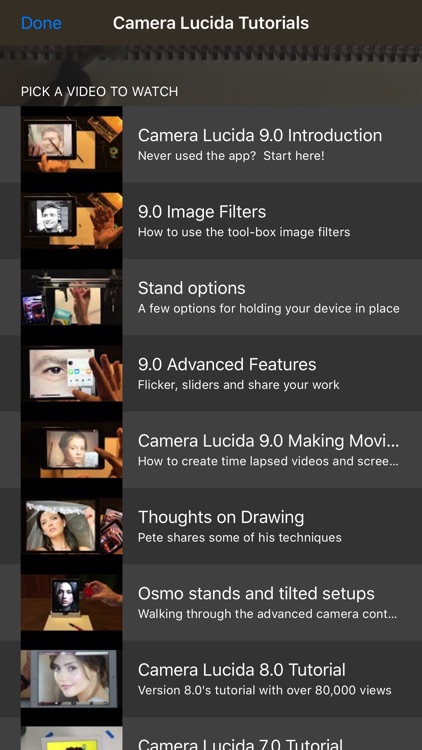This screenshot has width=422, height=750.
Task: Open the Thoughts on Drawing thumbnail
Action: 72,526
